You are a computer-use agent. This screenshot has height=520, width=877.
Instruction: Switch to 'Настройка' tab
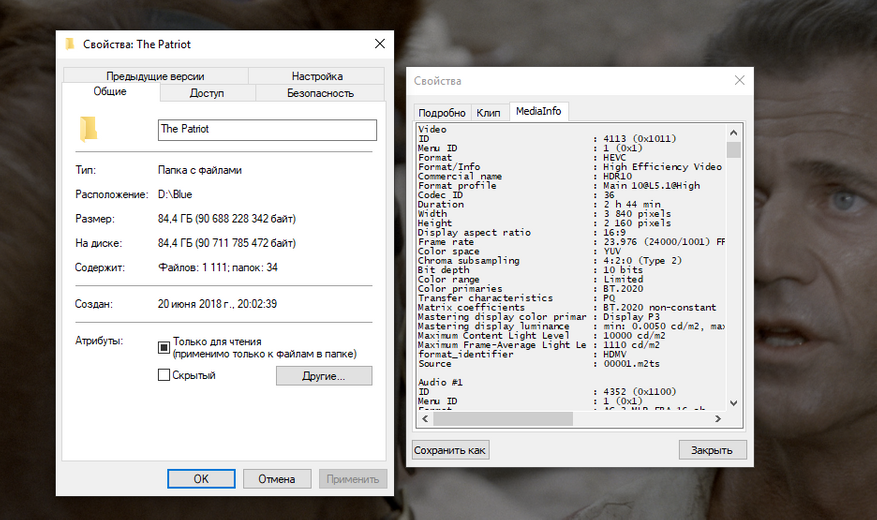pyautogui.click(x=317, y=76)
